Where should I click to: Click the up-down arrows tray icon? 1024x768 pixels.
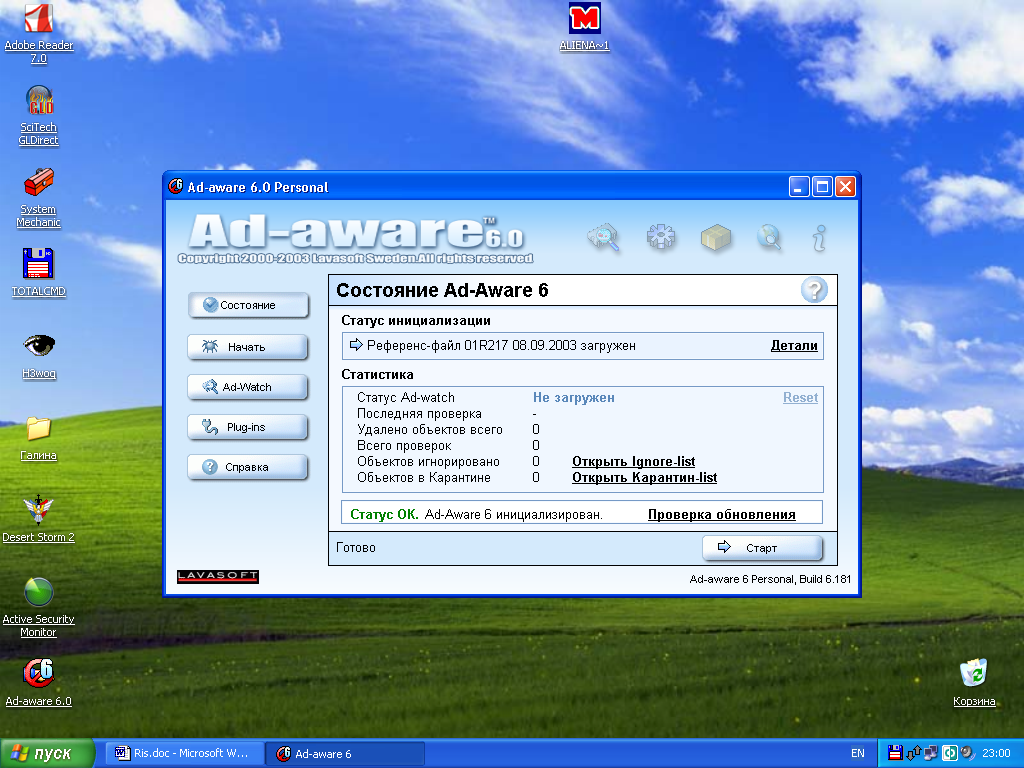coord(914,753)
